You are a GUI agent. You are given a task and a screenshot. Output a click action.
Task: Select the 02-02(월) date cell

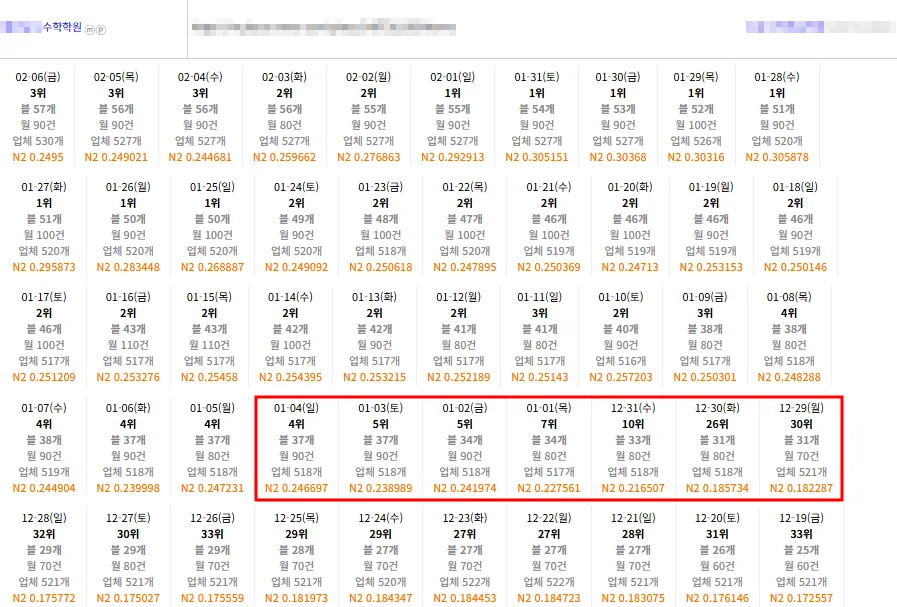(368, 77)
